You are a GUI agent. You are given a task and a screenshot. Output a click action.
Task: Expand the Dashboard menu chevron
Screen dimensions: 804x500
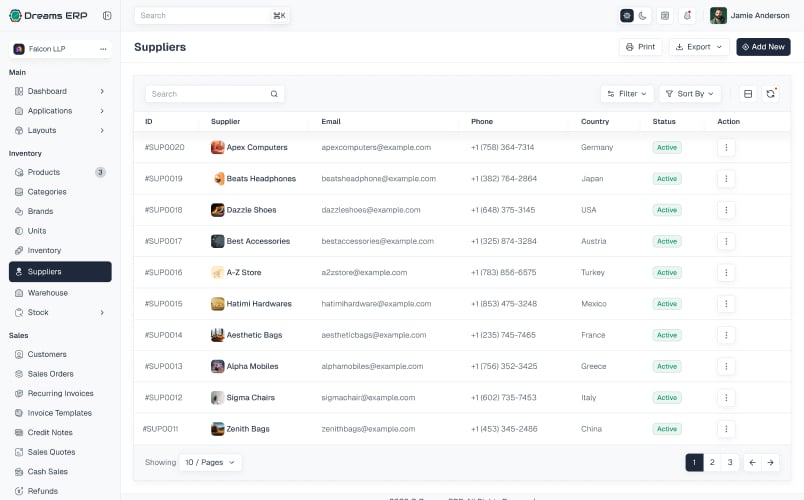(x=102, y=91)
